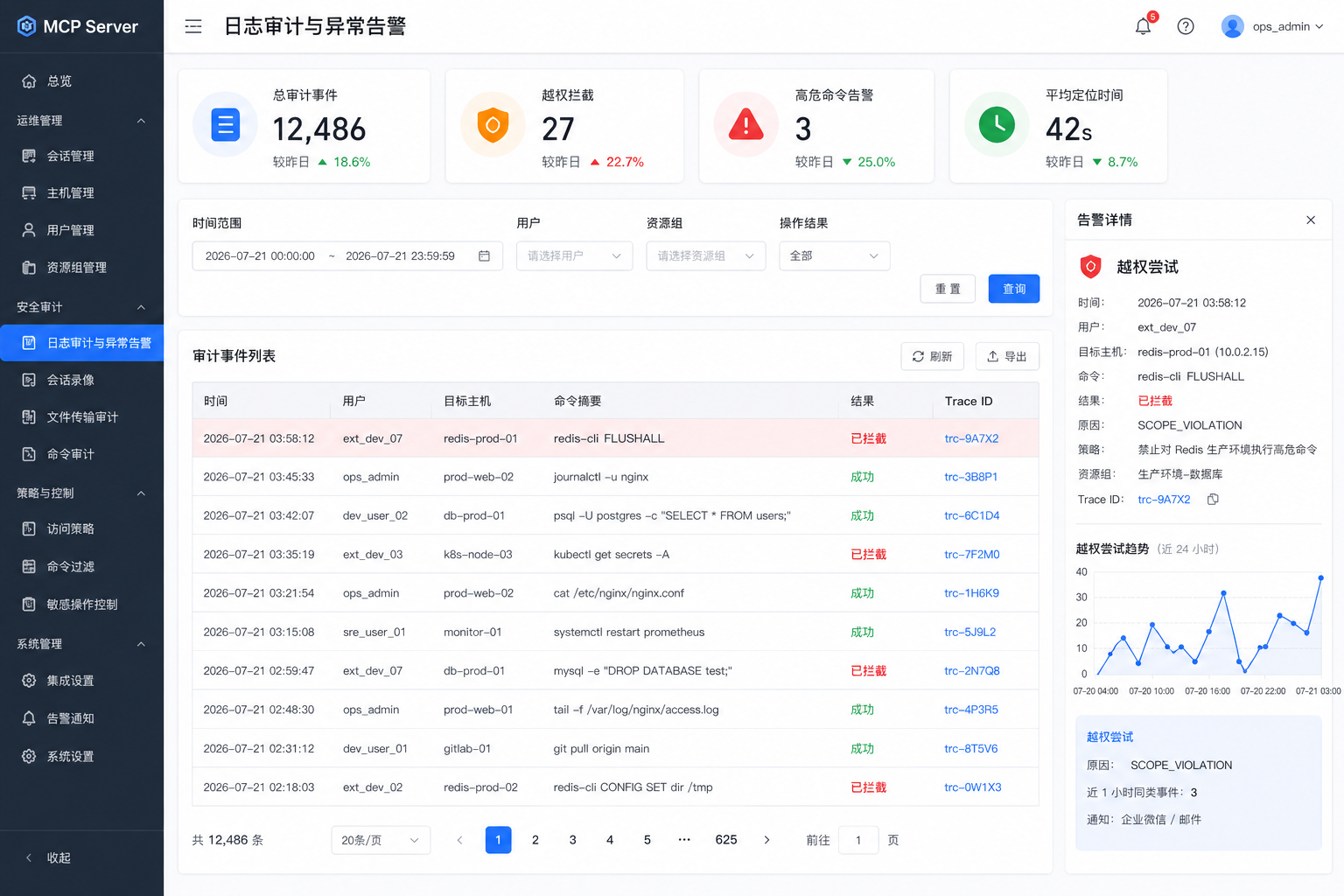Click the 命令审计 sidebar icon
This screenshot has width=1344, height=896.
click(29, 454)
